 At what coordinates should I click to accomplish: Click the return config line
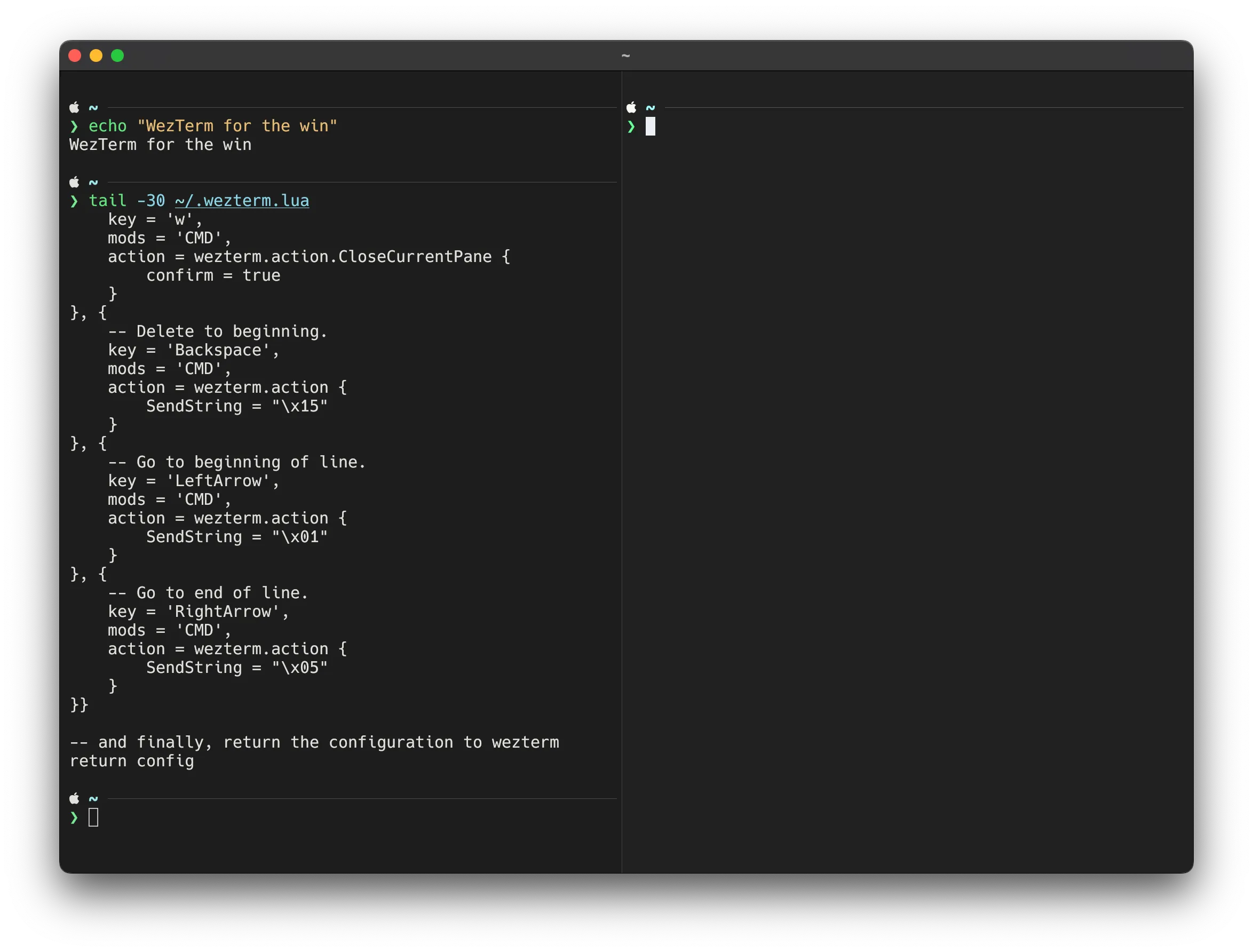coord(131,761)
